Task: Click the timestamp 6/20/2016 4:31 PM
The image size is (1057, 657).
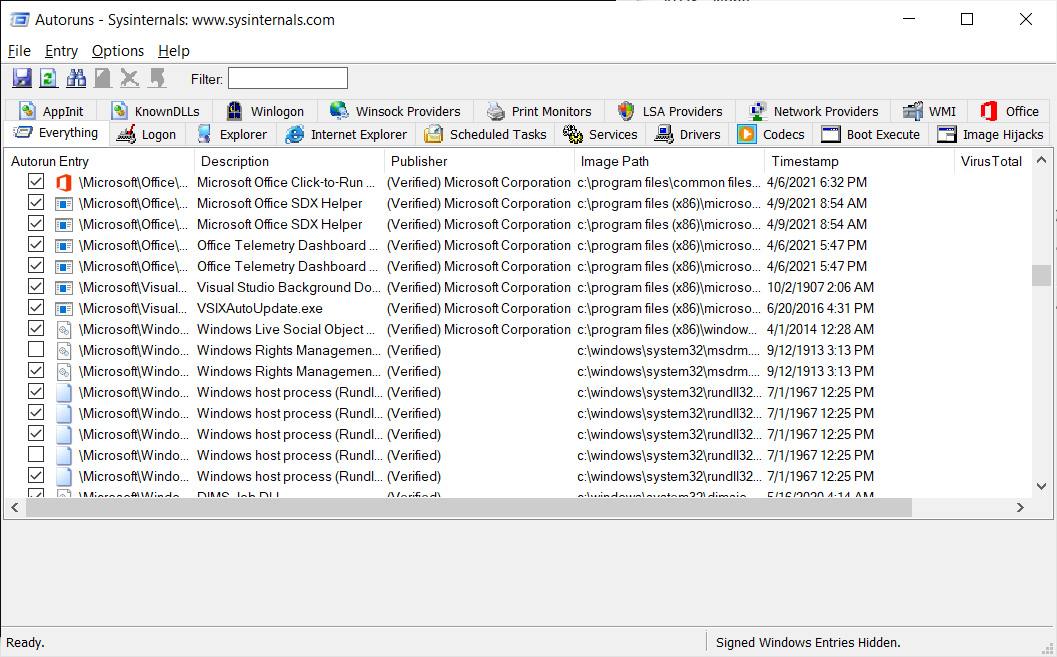Action: coord(820,308)
